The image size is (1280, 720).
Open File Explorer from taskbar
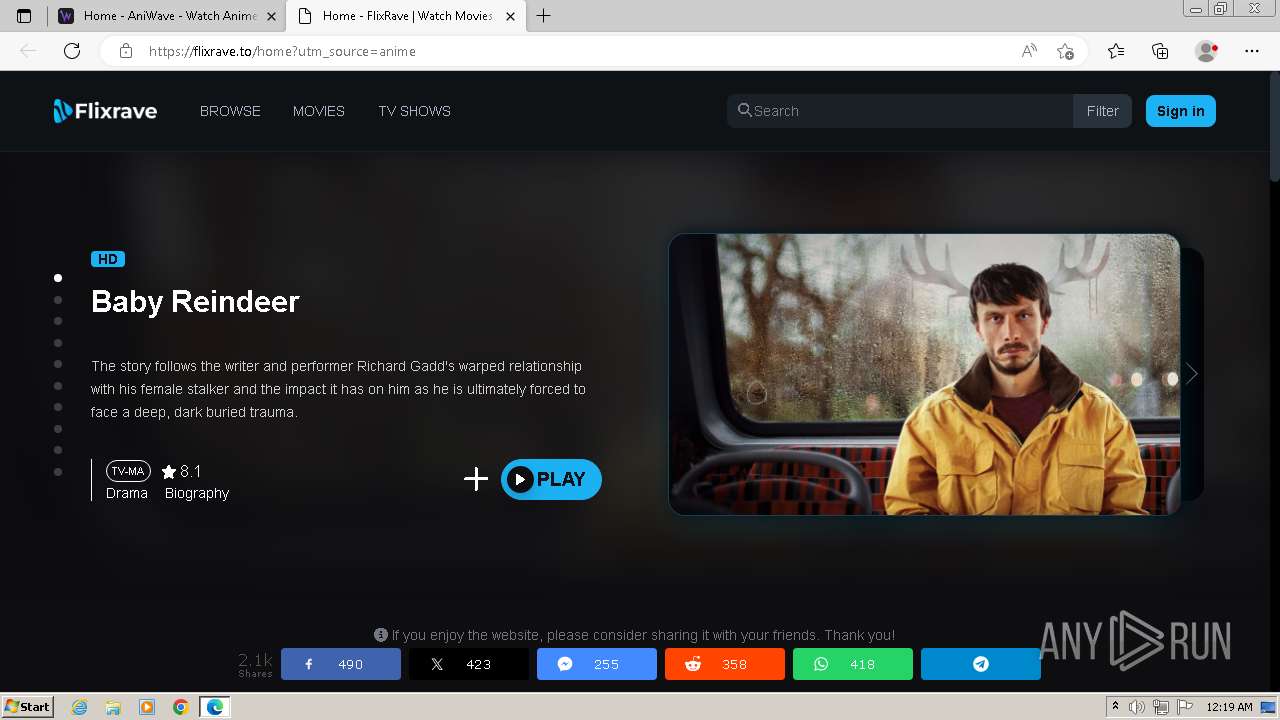point(113,707)
